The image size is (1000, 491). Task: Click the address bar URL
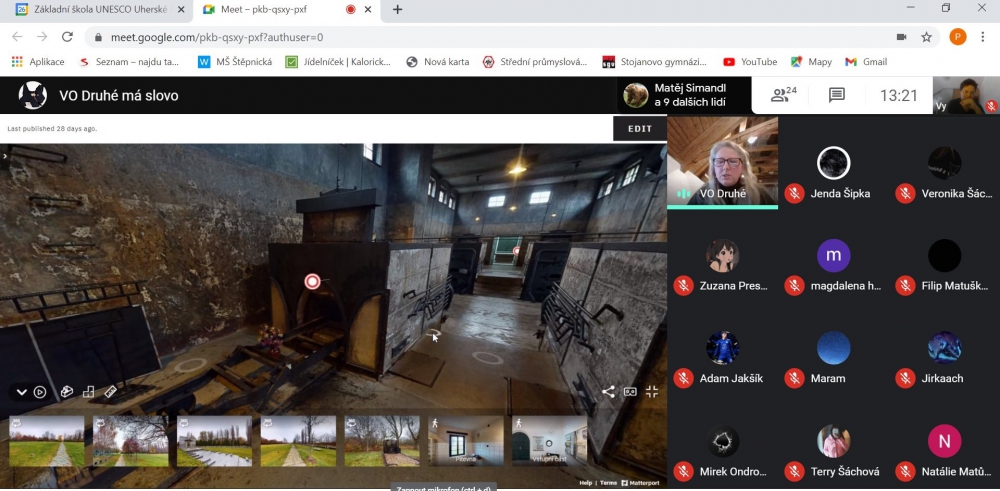(x=217, y=38)
